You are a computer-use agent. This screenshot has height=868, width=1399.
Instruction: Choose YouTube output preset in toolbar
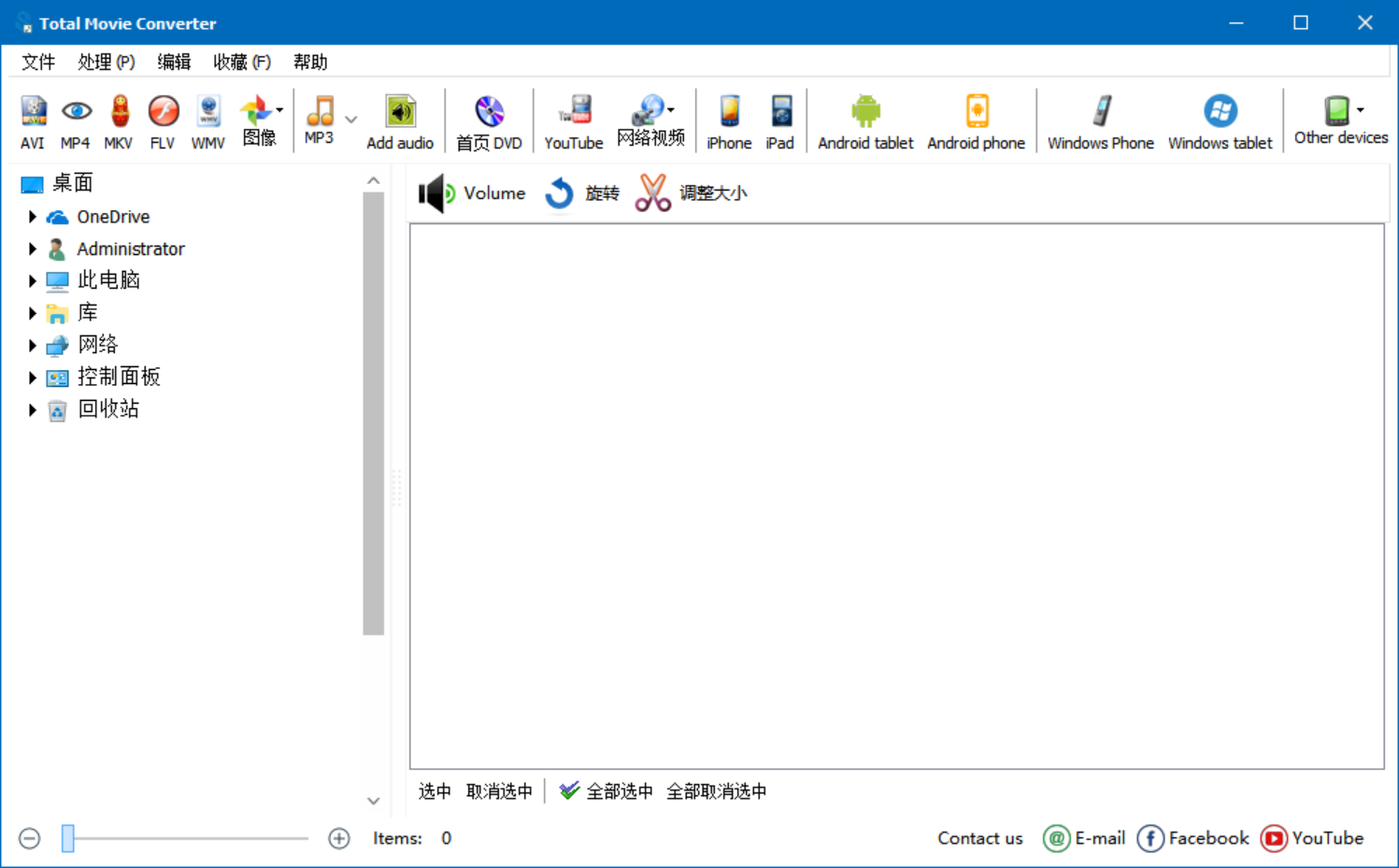point(574,121)
